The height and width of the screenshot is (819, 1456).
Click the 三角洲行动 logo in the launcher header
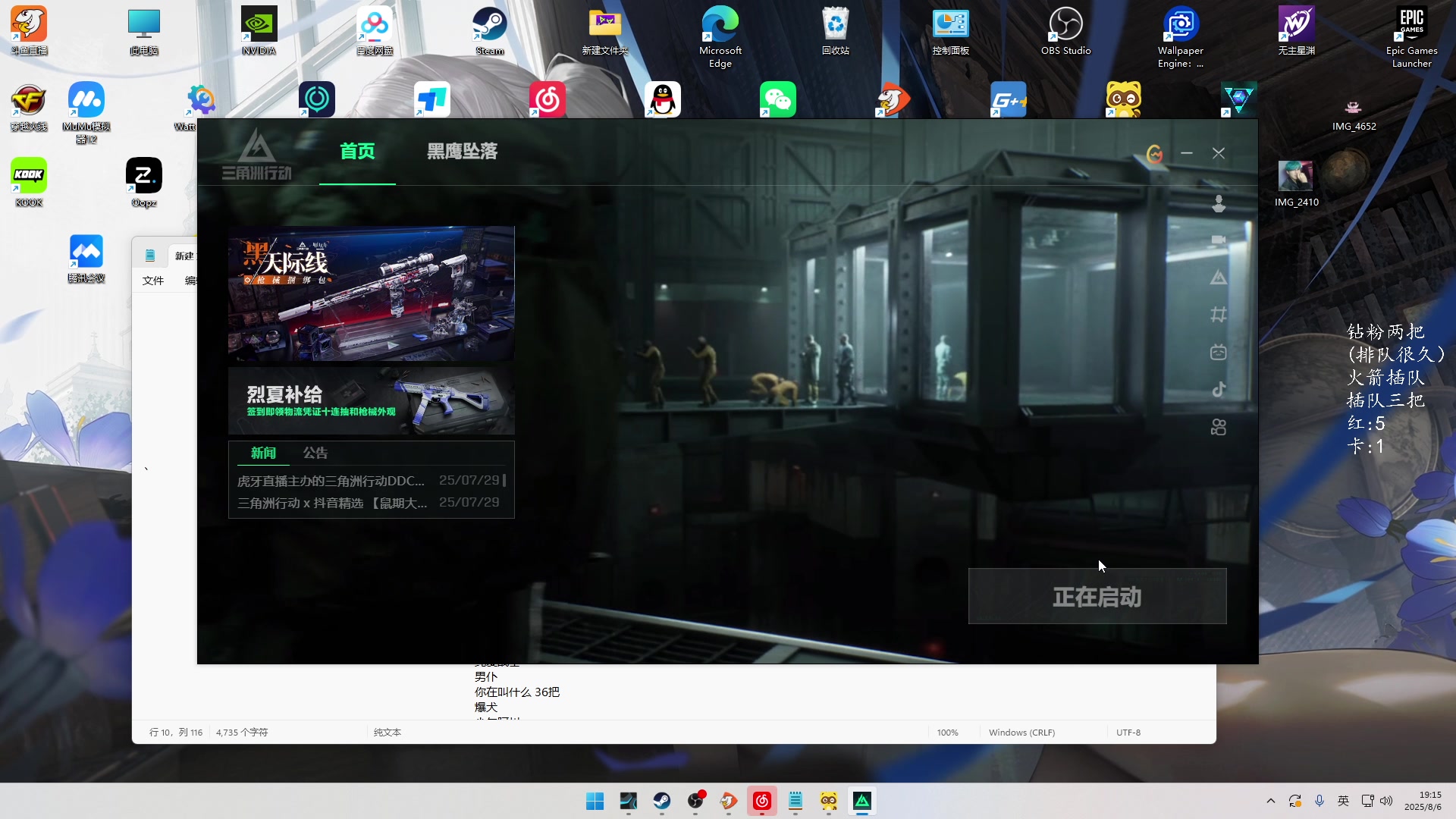[257, 155]
